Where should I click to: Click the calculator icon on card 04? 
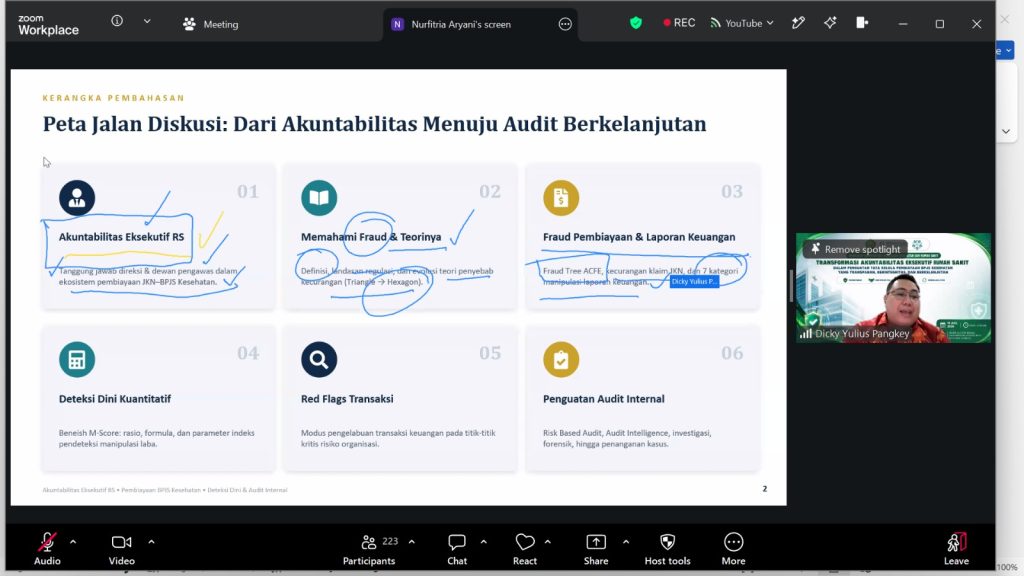(x=77, y=359)
